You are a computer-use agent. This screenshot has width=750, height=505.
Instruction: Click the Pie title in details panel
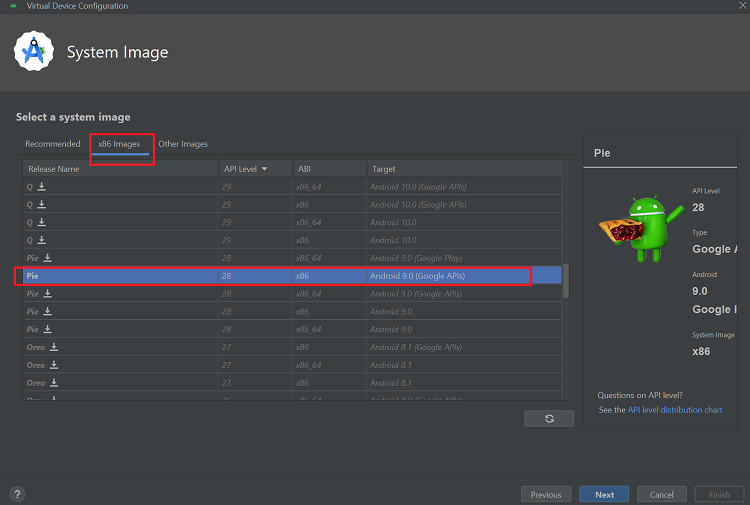tap(602, 153)
